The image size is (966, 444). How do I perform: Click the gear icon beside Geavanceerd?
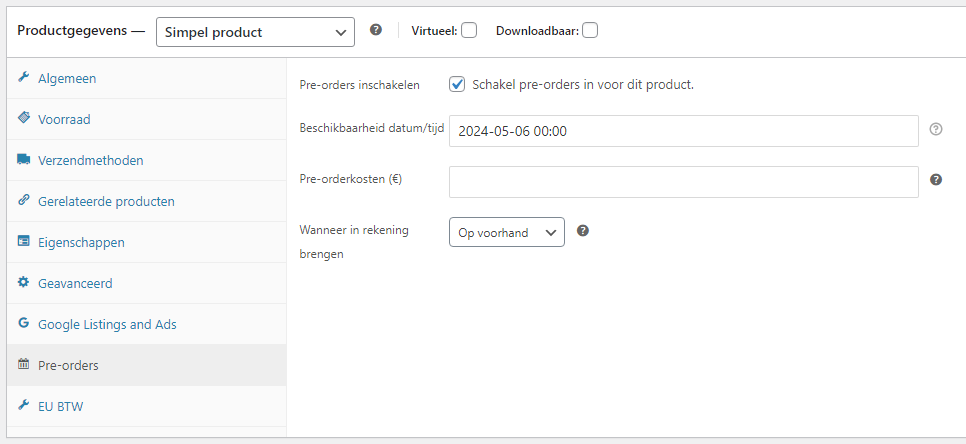tap(23, 282)
